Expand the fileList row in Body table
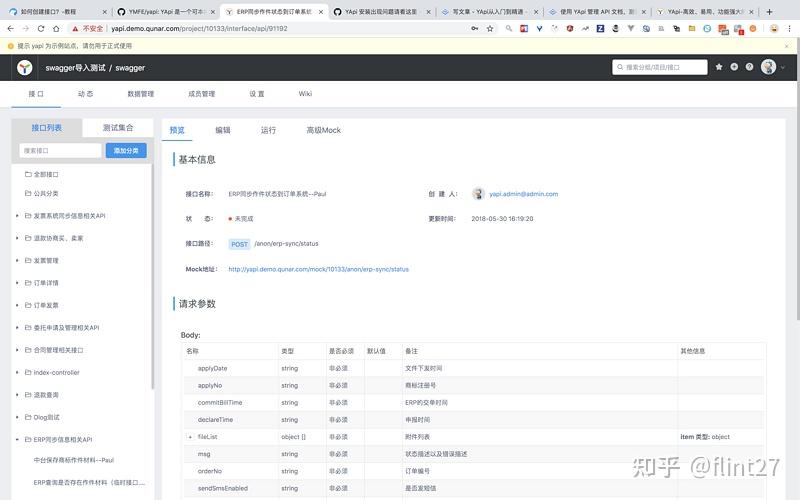 coord(190,437)
